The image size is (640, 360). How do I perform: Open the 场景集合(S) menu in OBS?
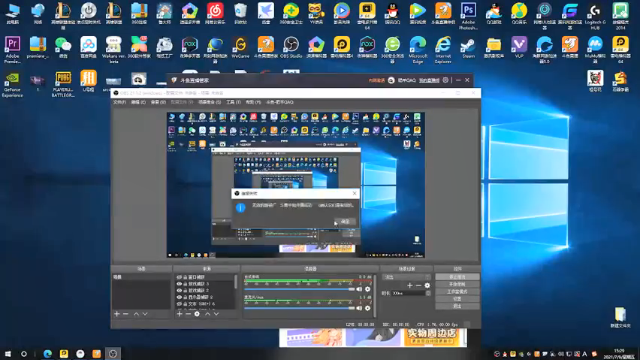[x=209, y=102]
